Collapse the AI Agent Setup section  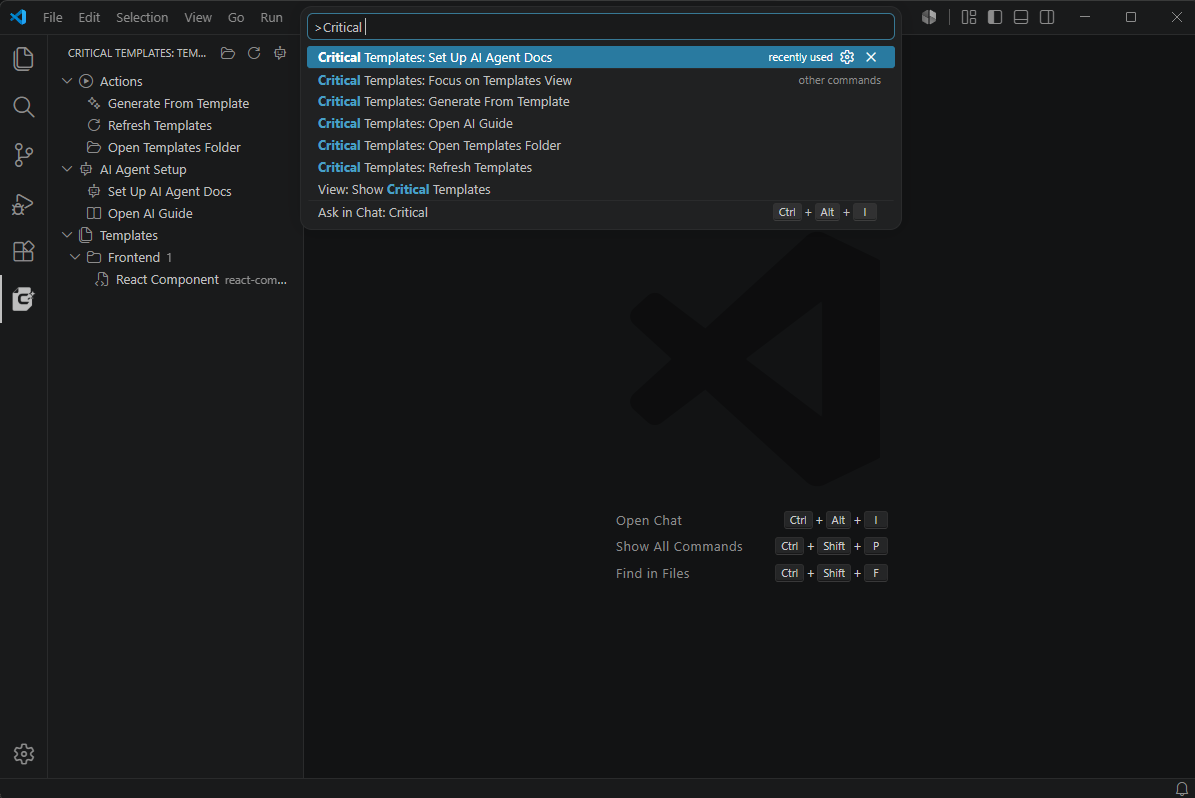[x=67, y=169]
